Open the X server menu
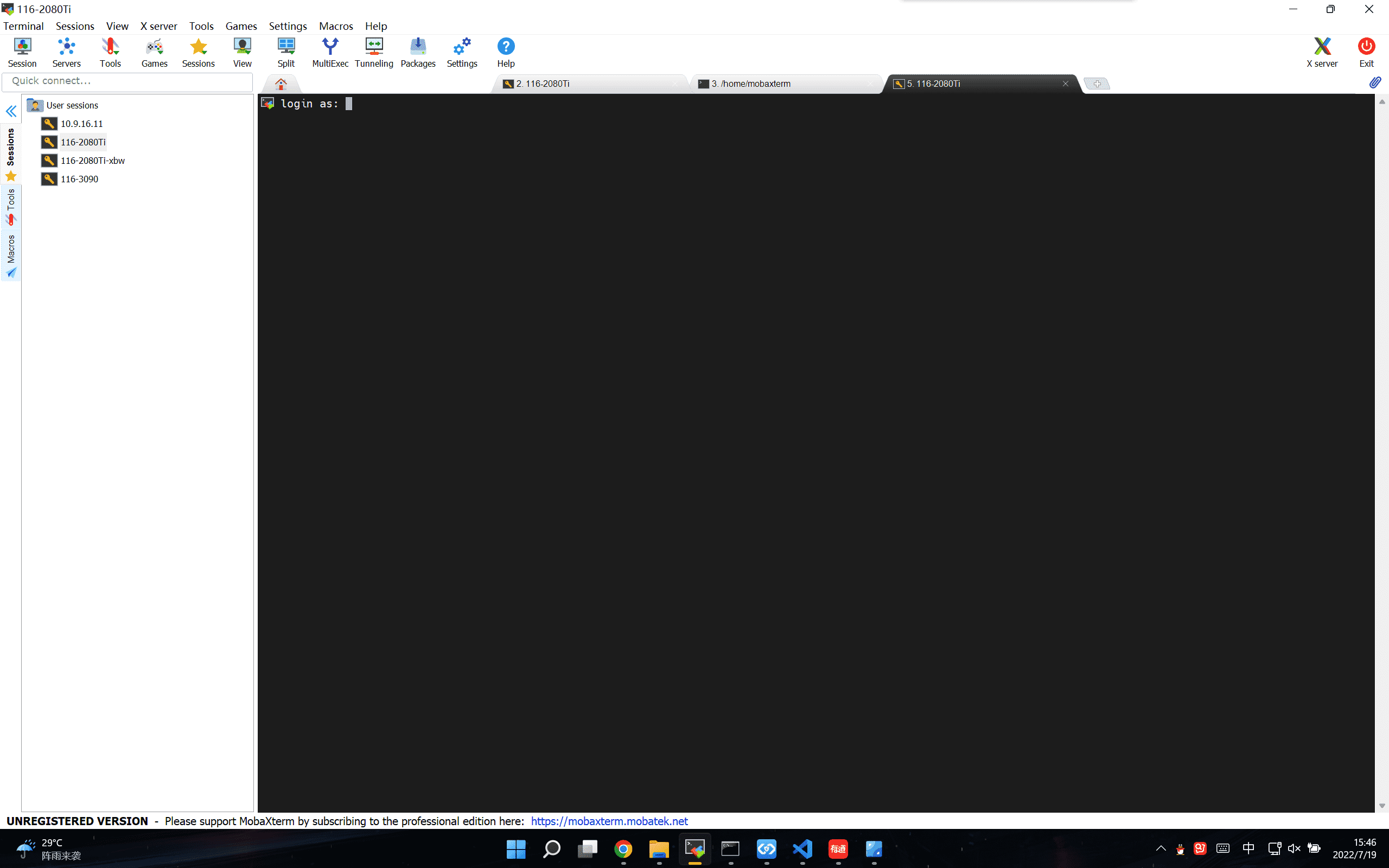The width and height of the screenshot is (1389, 868). point(158,26)
